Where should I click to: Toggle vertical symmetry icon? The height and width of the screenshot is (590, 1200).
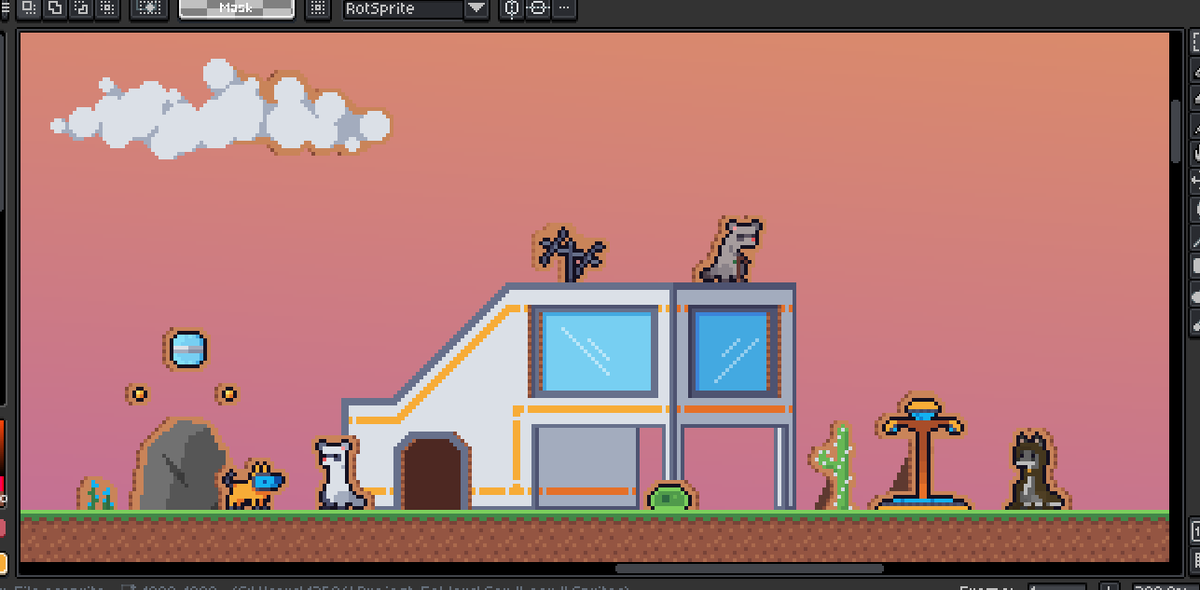pos(512,9)
